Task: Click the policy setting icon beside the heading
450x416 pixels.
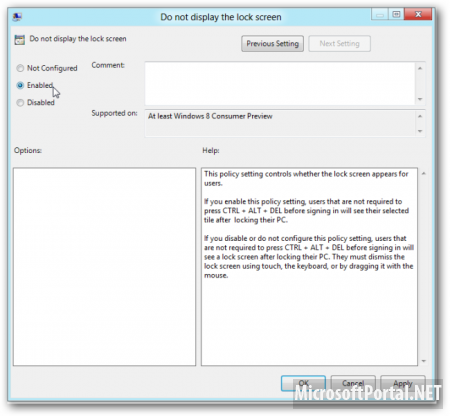Action: pos(20,40)
